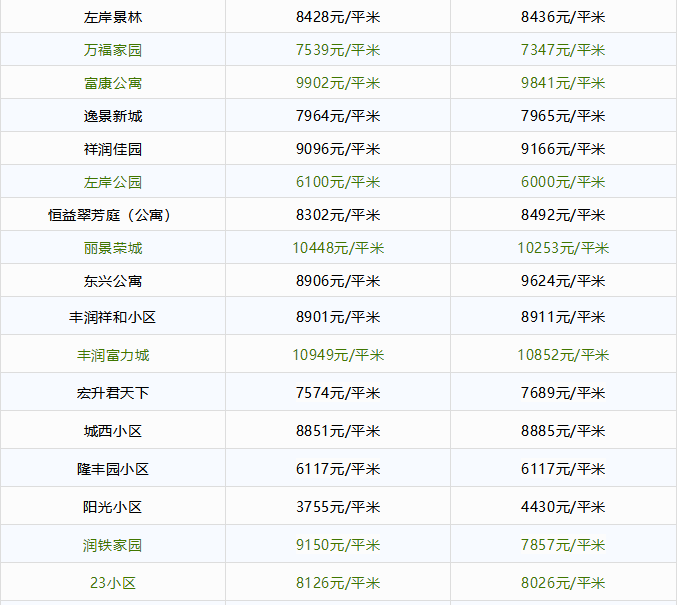This screenshot has width=682, height=605.
Task: Select the 10448元/平米 price cell
Action: (338, 248)
